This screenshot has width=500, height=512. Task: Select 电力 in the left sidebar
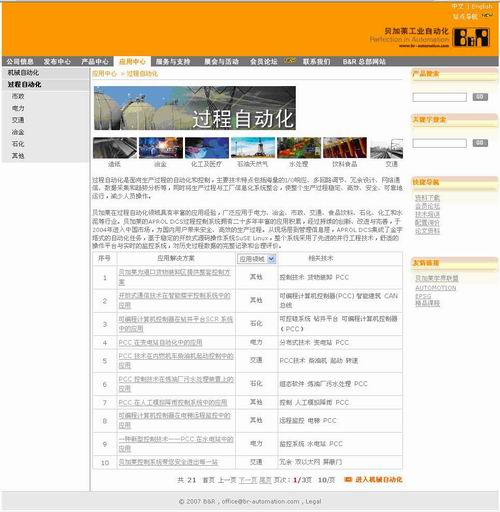pos(18,108)
